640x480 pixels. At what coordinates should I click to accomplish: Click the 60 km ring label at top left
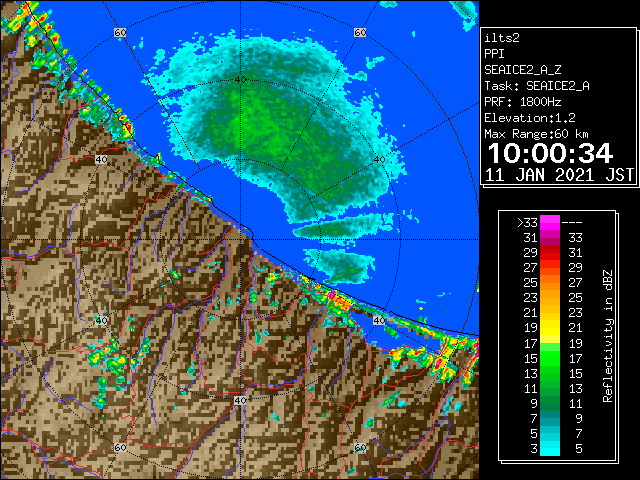pos(120,32)
